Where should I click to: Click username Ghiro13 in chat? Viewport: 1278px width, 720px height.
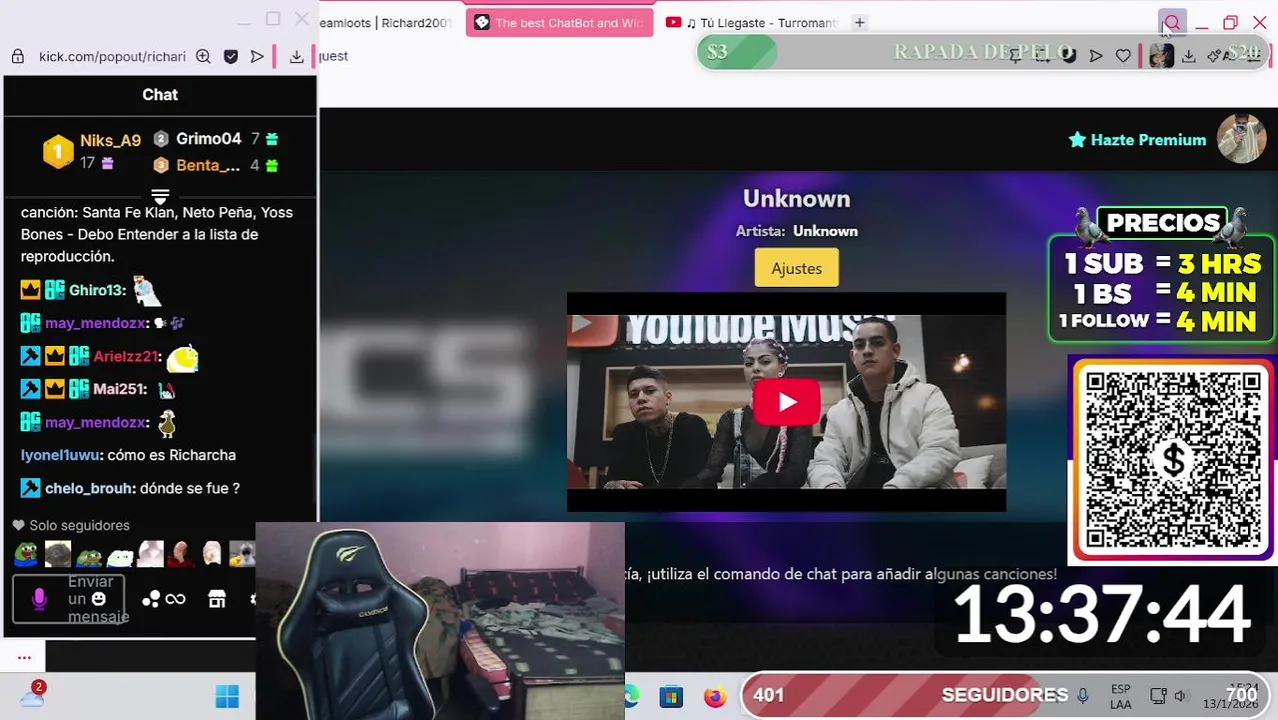[x=96, y=290]
